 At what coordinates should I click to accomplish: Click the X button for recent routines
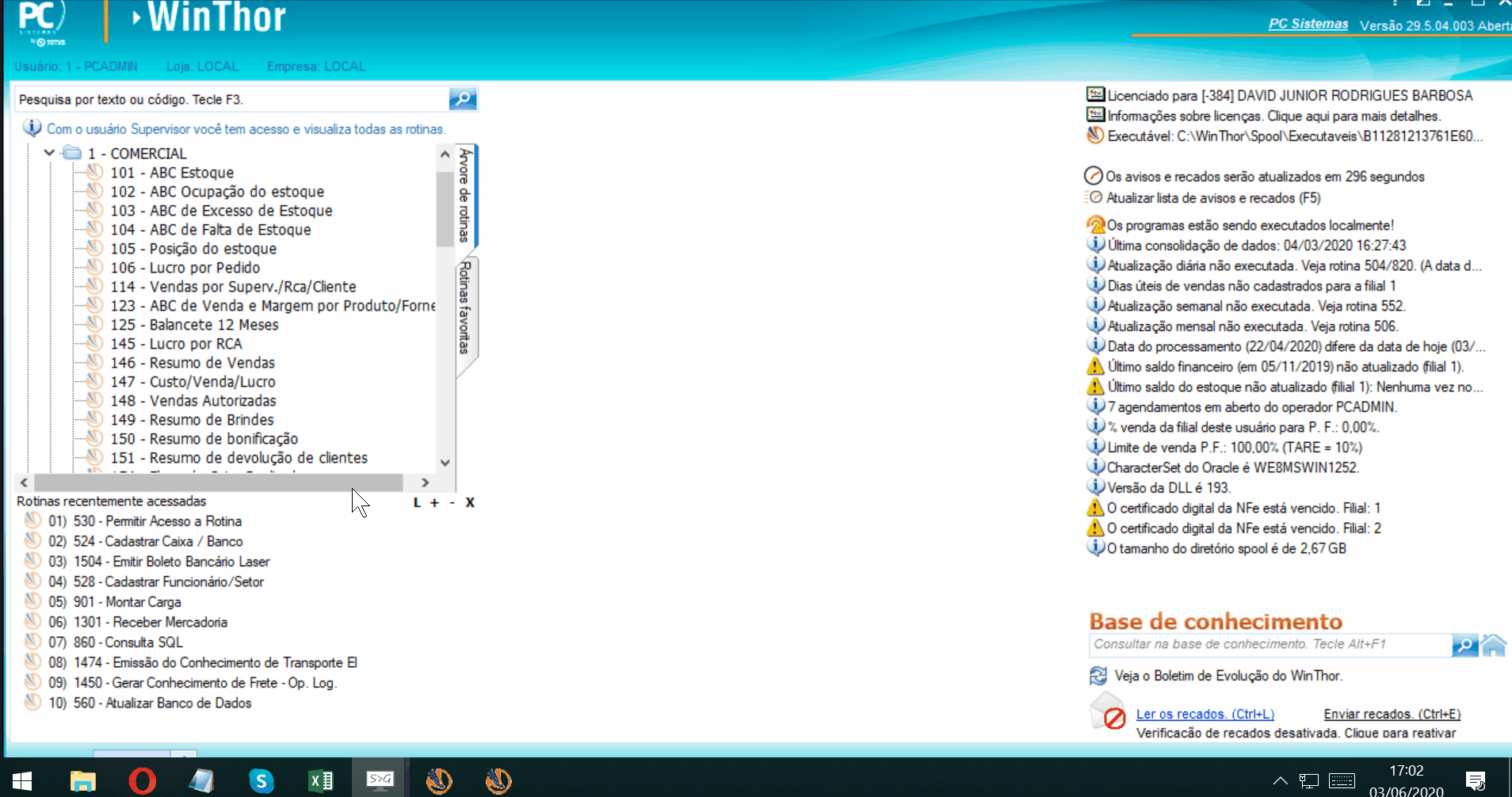click(x=470, y=502)
